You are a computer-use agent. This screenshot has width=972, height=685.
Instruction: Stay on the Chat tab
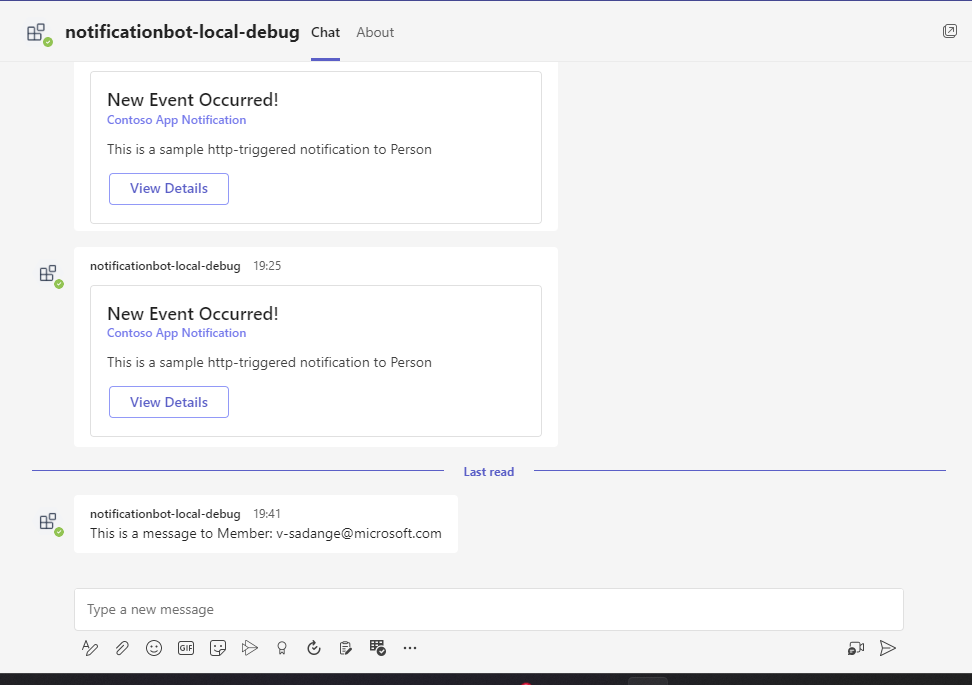(325, 32)
